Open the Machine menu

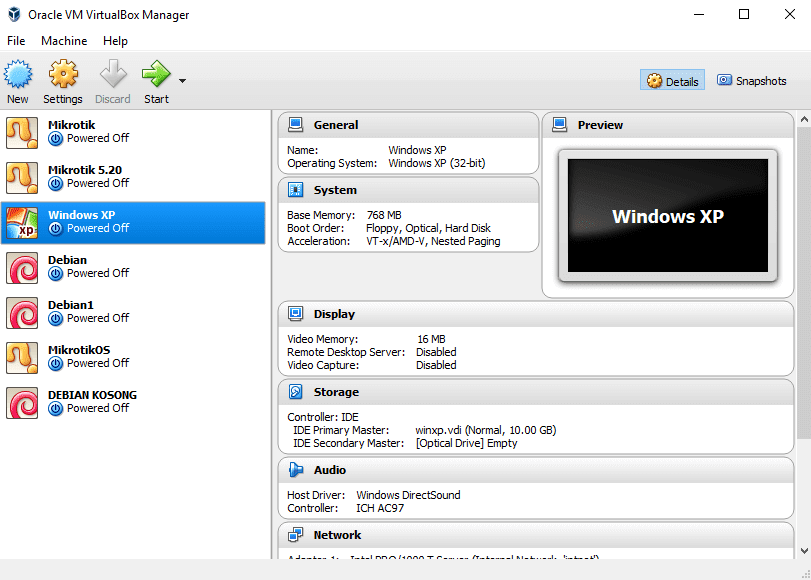(64, 40)
